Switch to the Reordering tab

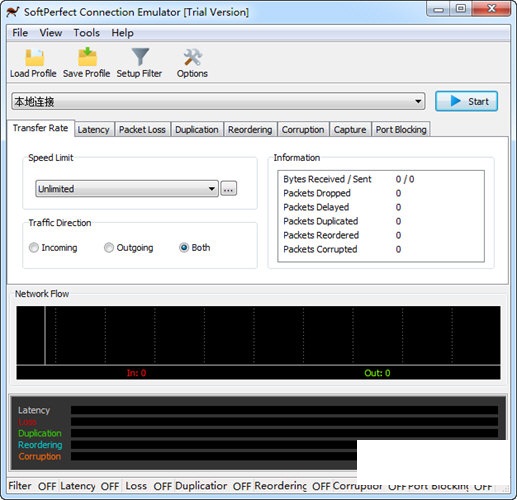click(250, 129)
